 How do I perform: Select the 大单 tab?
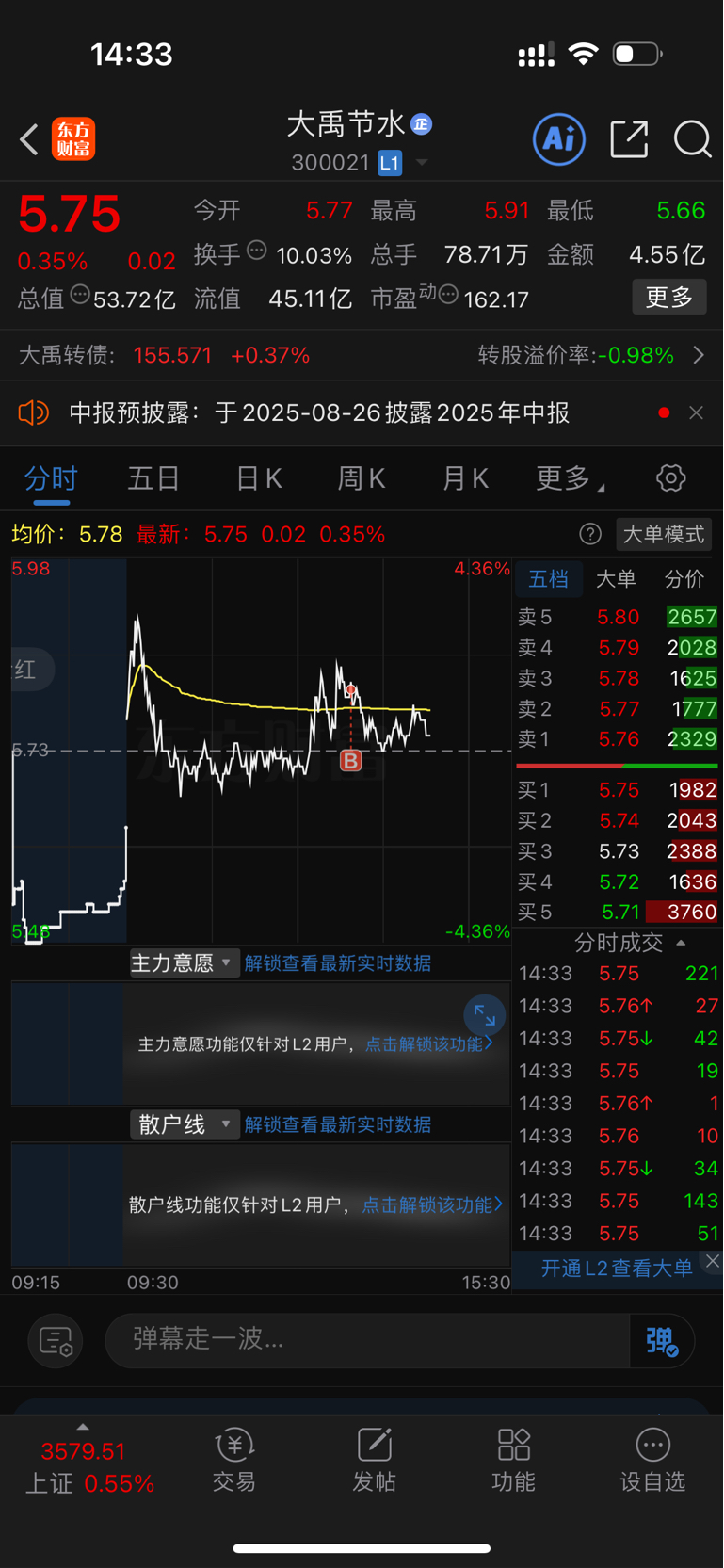point(616,578)
